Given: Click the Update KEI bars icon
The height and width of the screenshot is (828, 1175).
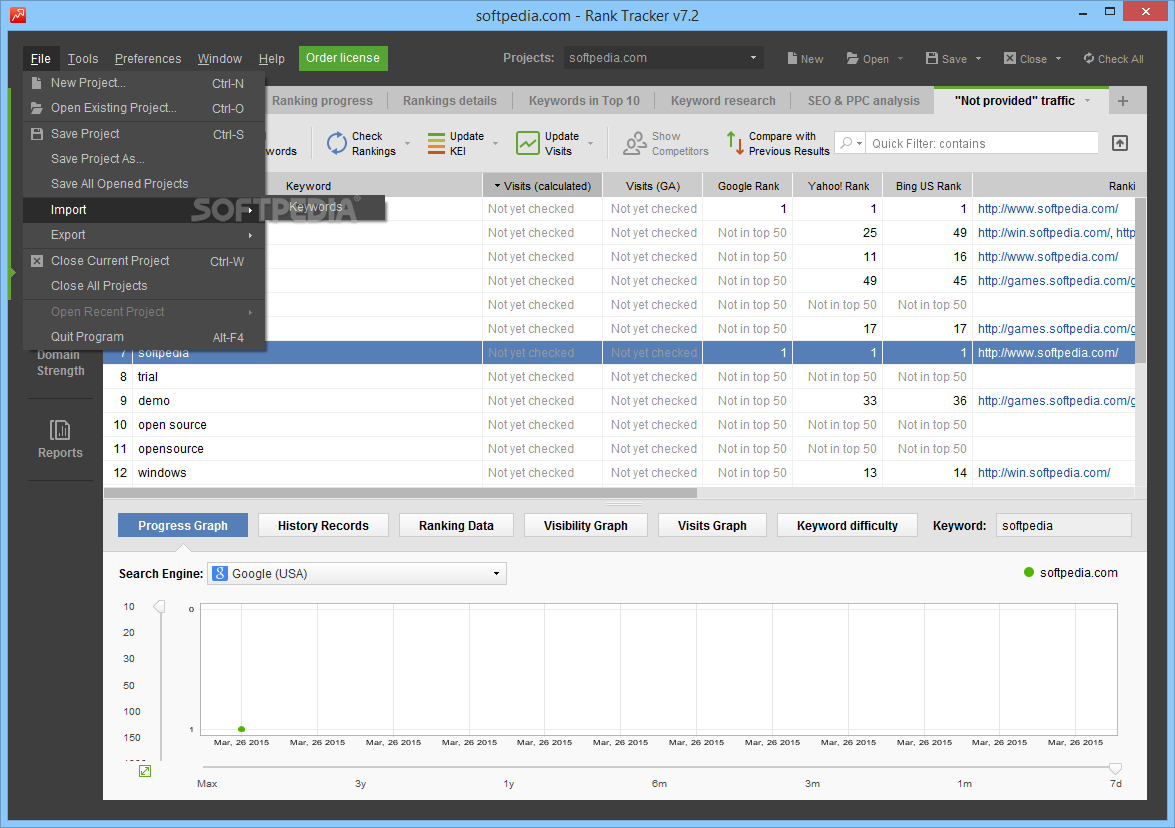Looking at the screenshot, I should point(436,143).
